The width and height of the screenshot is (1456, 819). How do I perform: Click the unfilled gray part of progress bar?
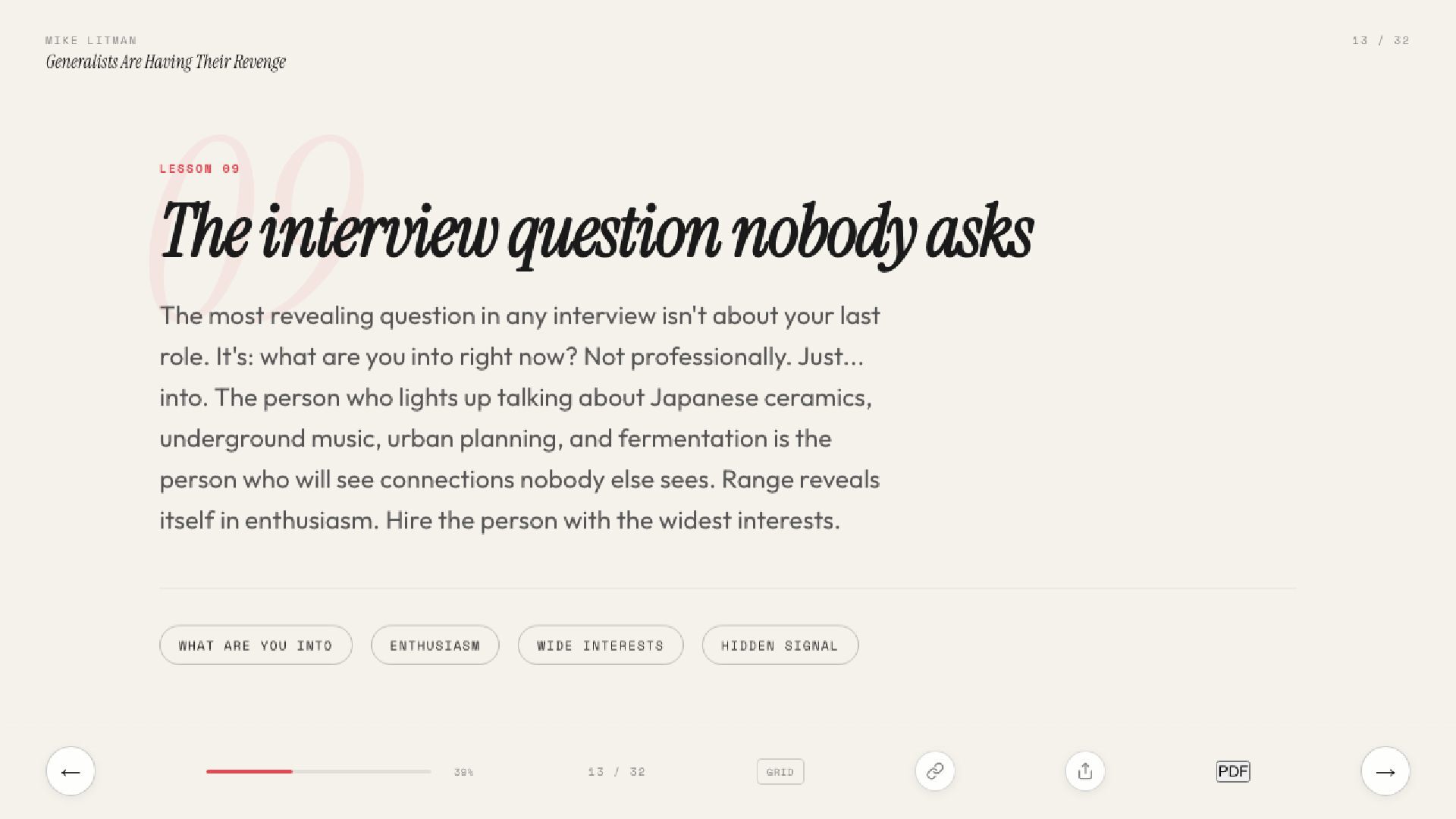(361, 771)
